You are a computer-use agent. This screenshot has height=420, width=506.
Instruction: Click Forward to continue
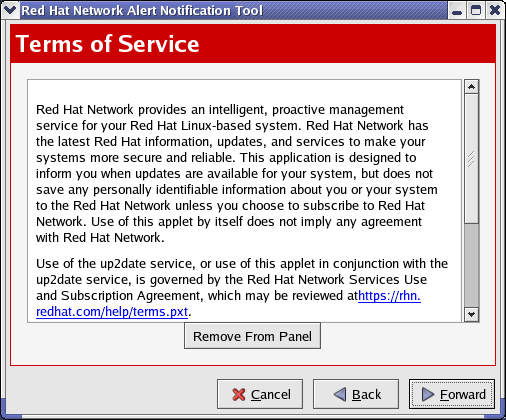point(452,394)
